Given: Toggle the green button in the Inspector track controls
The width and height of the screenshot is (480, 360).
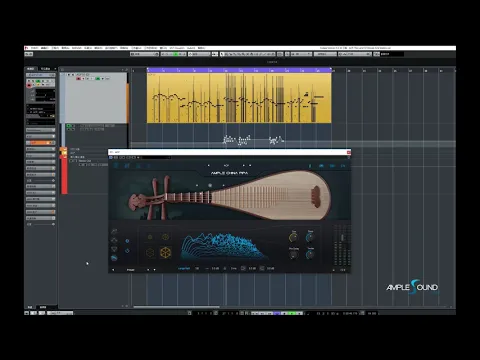Looking at the screenshot, I should [38, 81].
